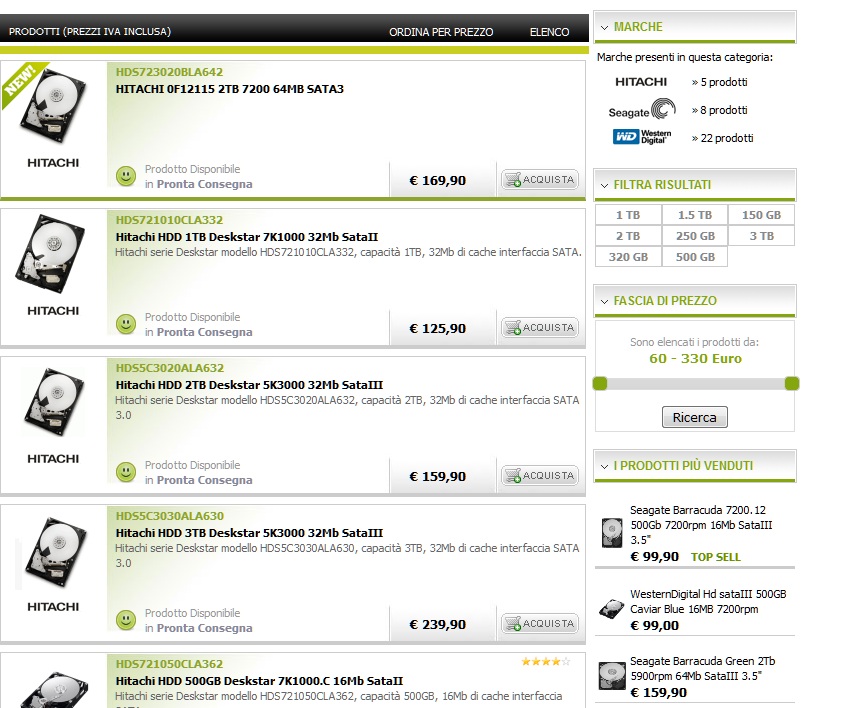
Task: Click star rating of Hitachi 500GB Deskstar
Action: 546,661
